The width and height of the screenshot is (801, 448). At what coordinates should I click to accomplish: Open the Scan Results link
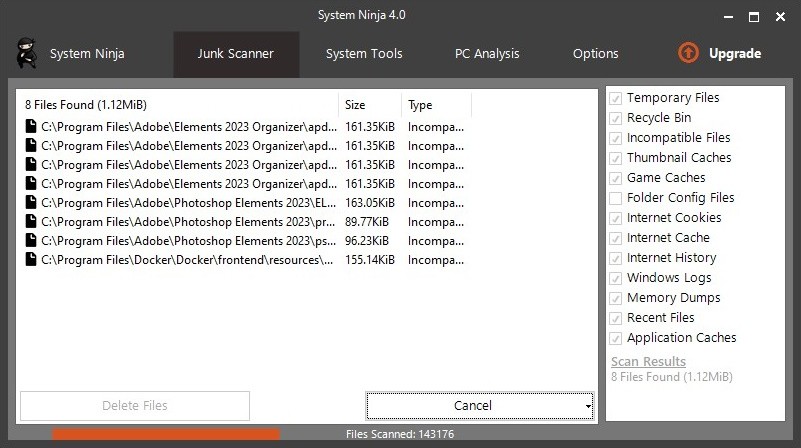coord(648,362)
